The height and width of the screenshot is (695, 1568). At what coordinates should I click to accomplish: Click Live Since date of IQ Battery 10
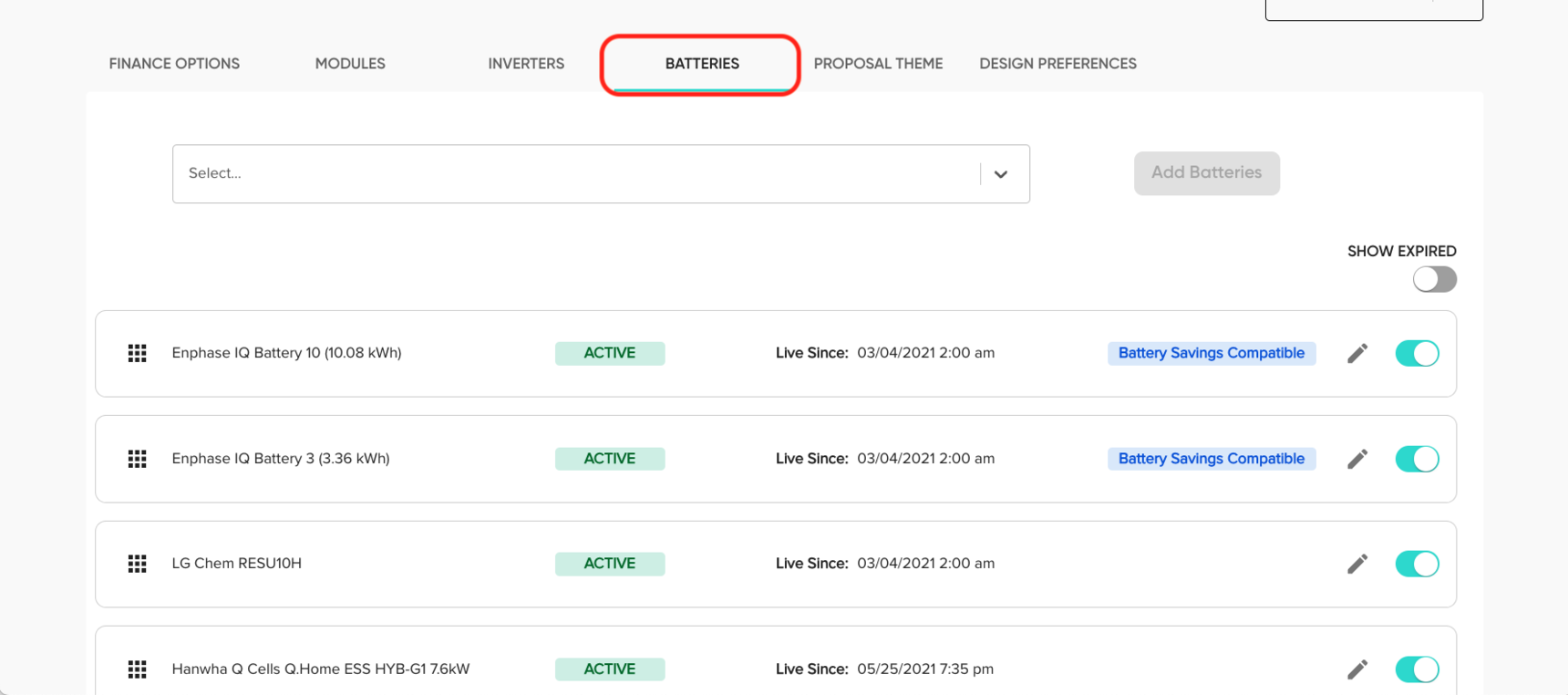coord(925,353)
